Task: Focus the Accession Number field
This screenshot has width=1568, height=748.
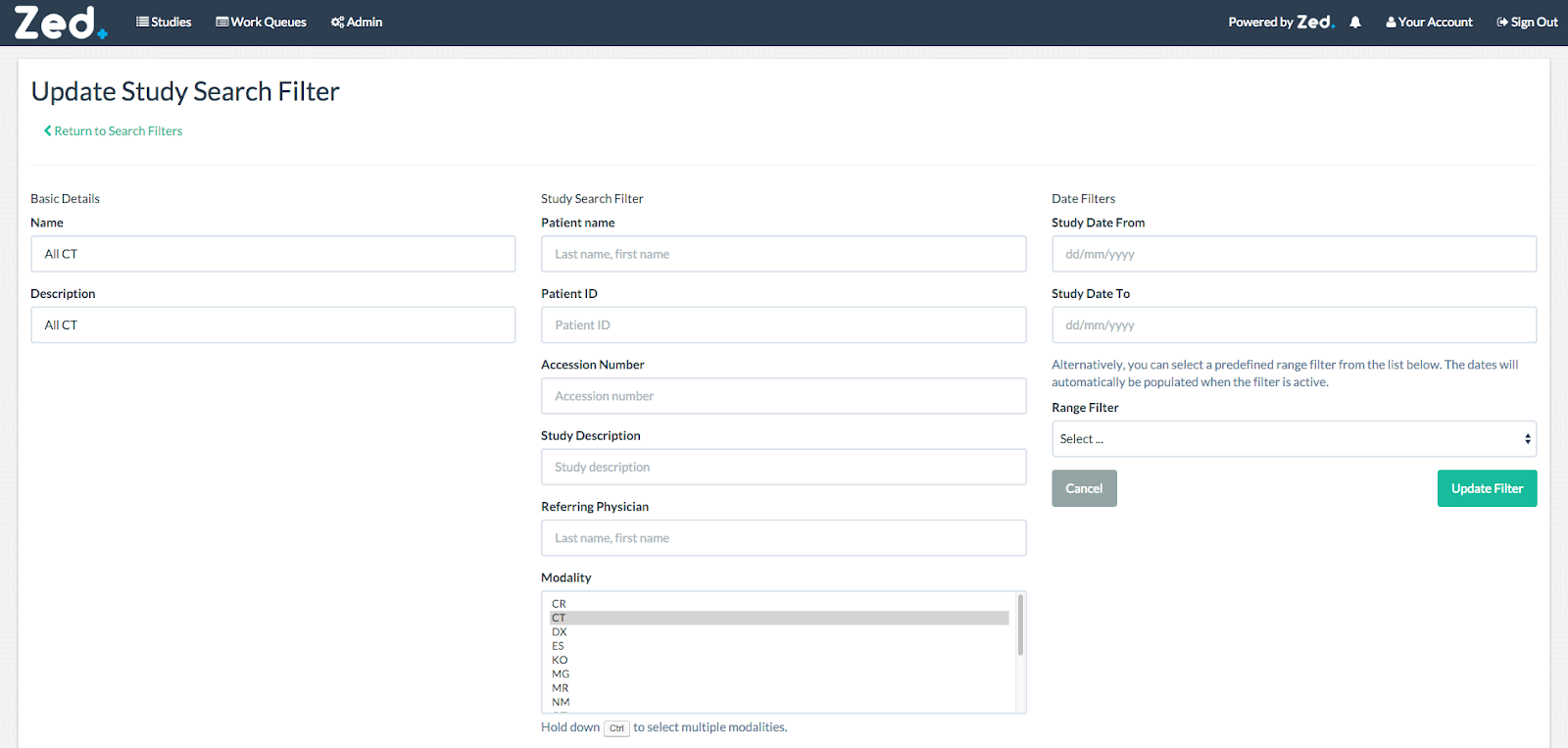Action: pyautogui.click(x=783, y=396)
